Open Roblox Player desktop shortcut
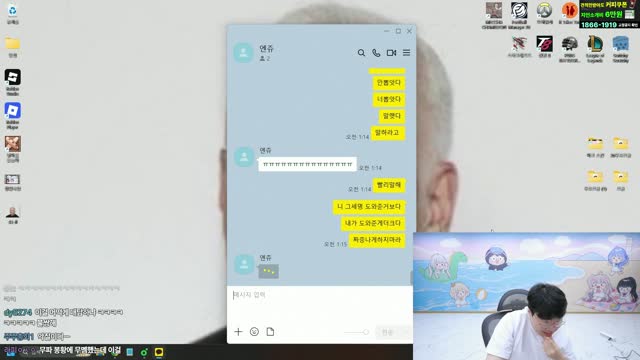 pyautogui.click(x=13, y=116)
